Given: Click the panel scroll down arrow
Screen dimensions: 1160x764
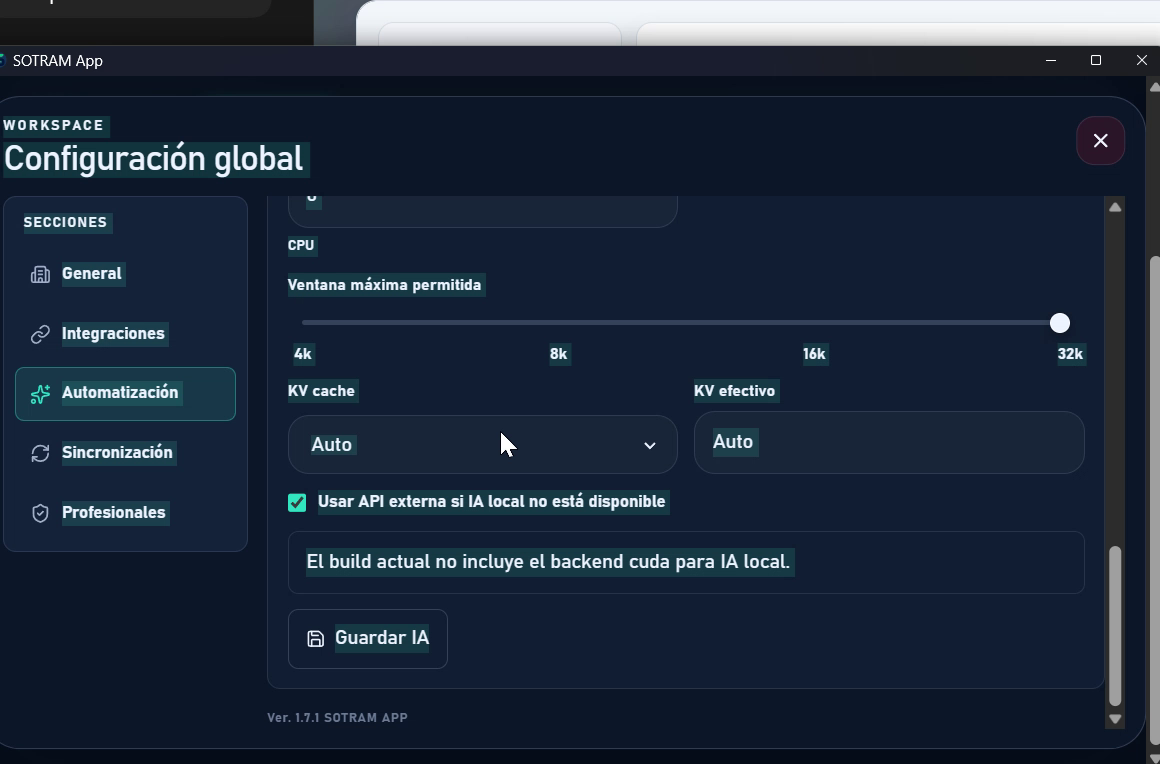Looking at the screenshot, I should (1114, 718).
